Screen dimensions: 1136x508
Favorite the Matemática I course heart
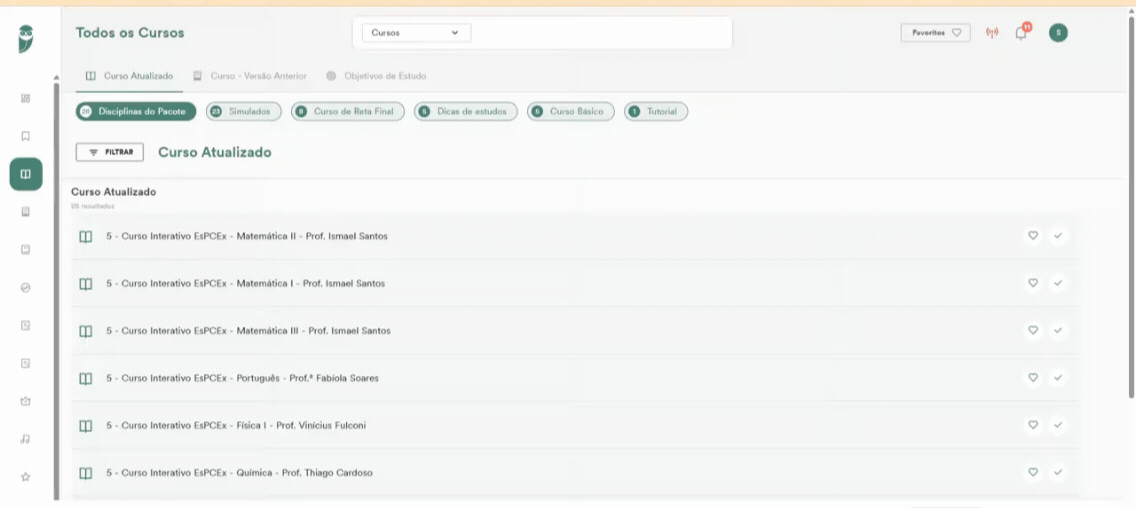tap(1033, 283)
